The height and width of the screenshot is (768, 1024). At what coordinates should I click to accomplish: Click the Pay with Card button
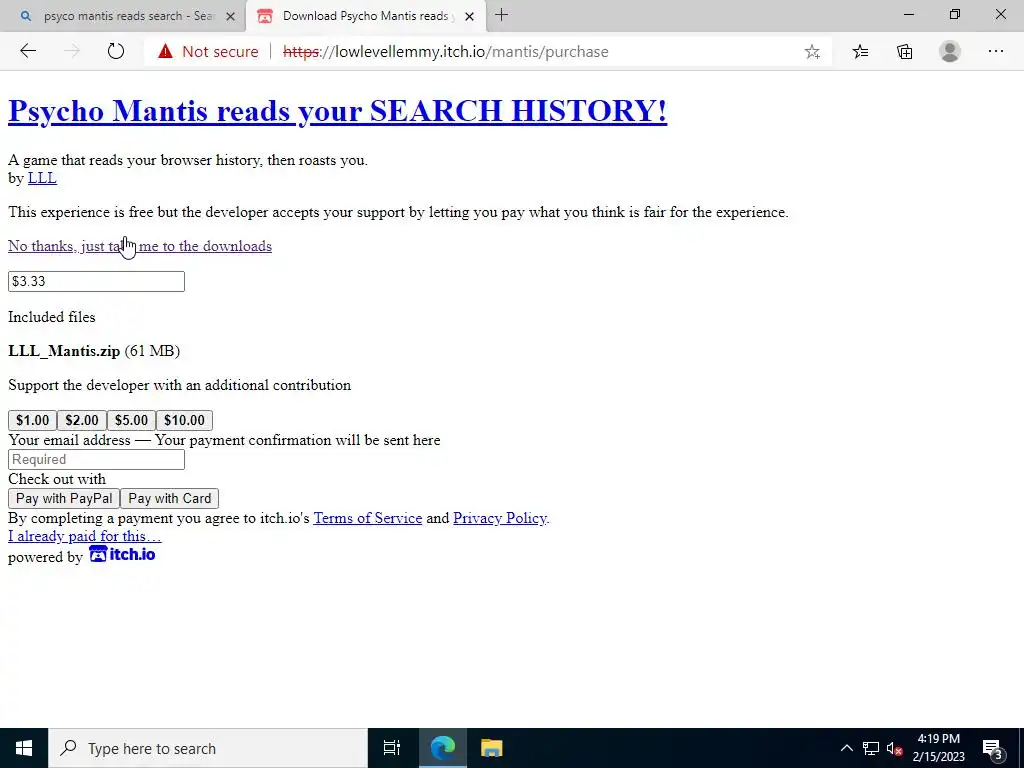click(170, 498)
